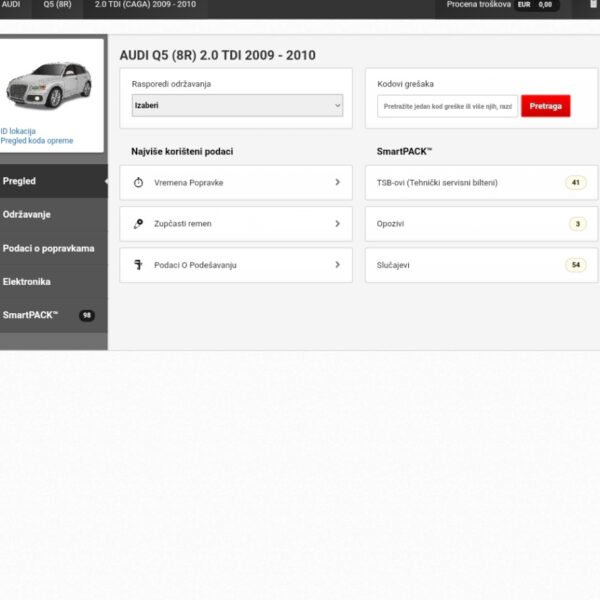Click the 98 badge on SmartPACK sidebar item

point(87,315)
